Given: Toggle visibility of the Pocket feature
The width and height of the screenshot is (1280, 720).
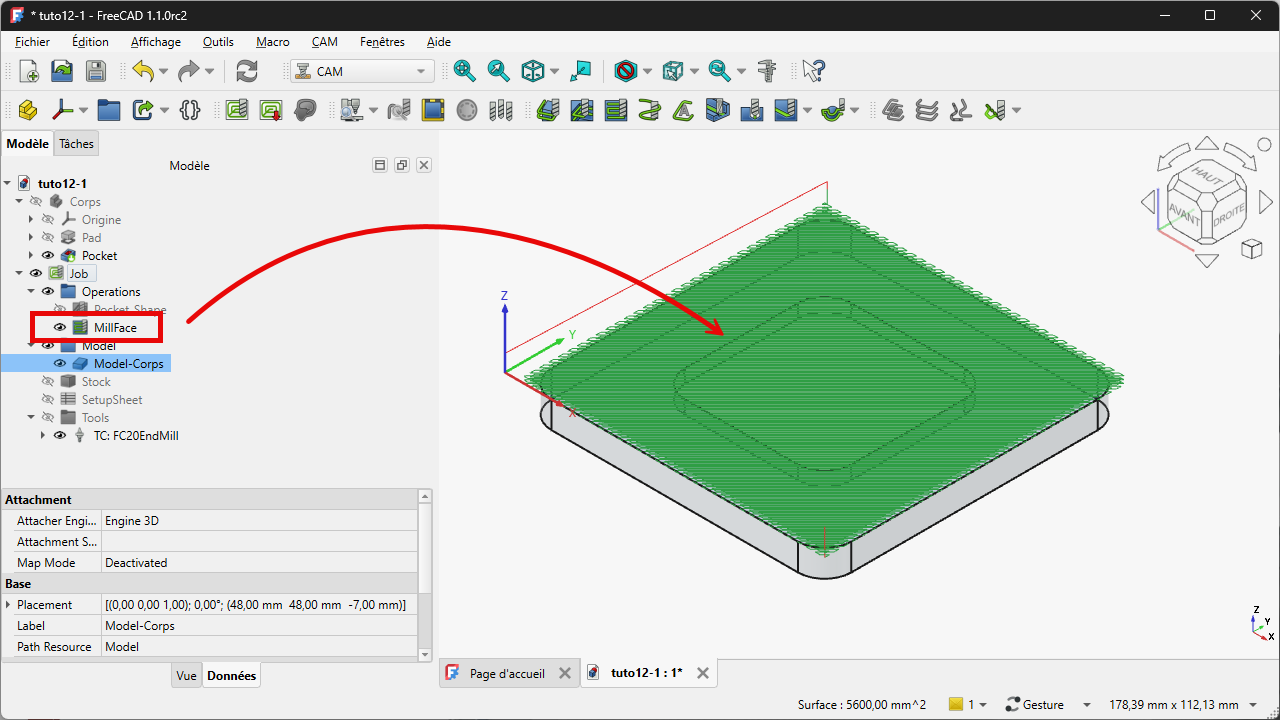Looking at the screenshot, I should (48, 256).
